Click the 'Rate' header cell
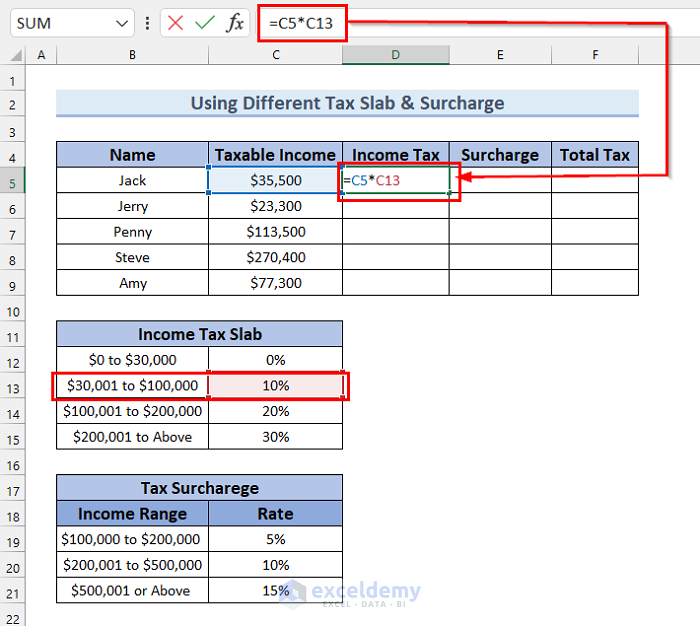Screen dimensions: 700x626 [x=275, y=513]
